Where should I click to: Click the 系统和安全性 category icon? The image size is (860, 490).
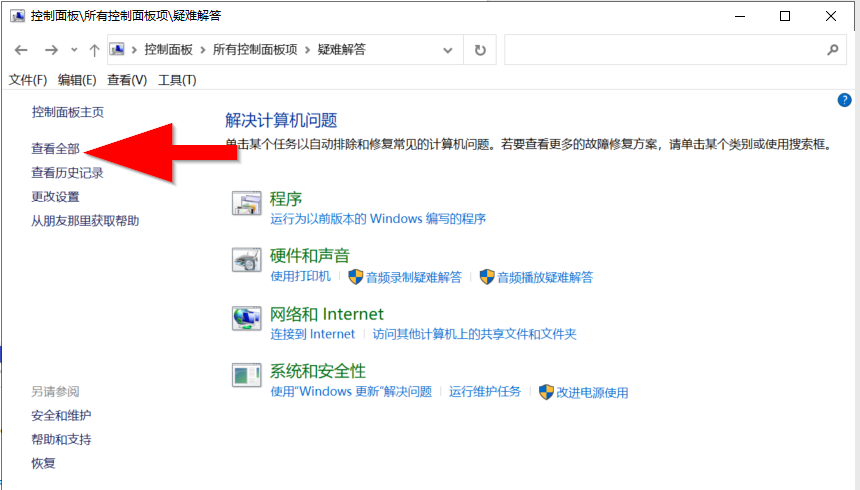(x=246, y=375)
